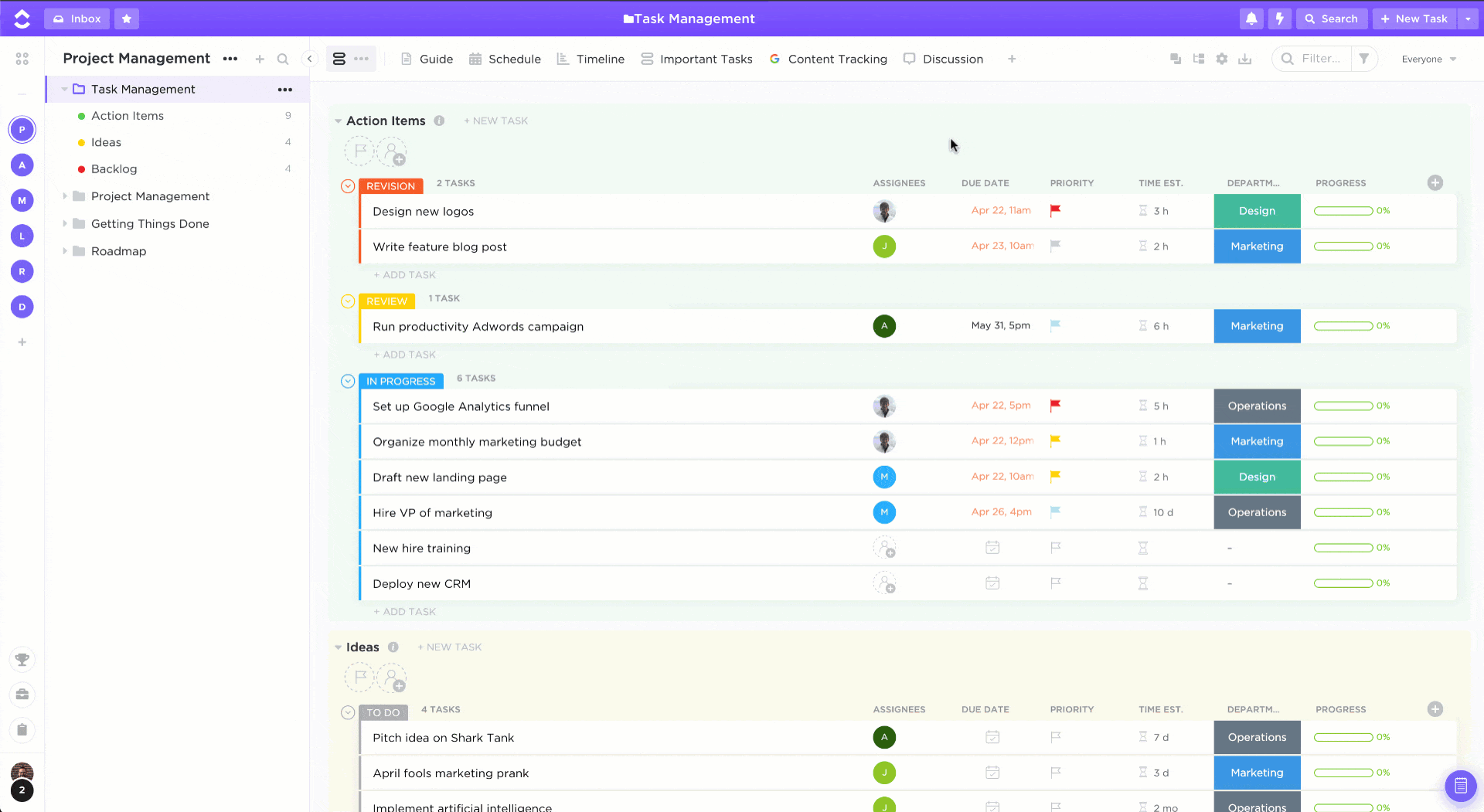Collapse the IN PROGRESS status group
1484x812 pixels.
coord(348,381)
